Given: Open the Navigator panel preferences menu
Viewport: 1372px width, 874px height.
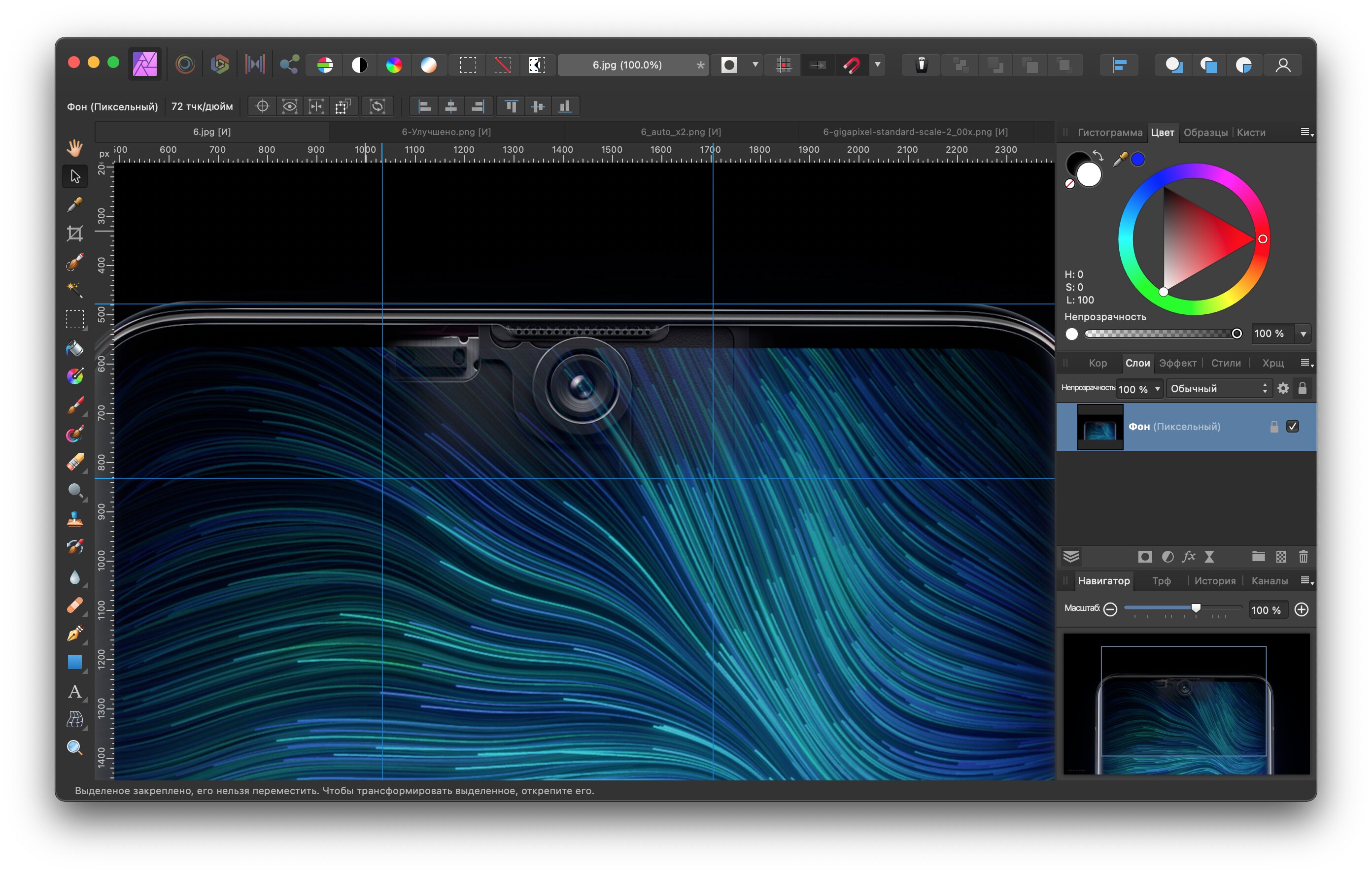Looking at the screenshot, I should click(1307, 580).
